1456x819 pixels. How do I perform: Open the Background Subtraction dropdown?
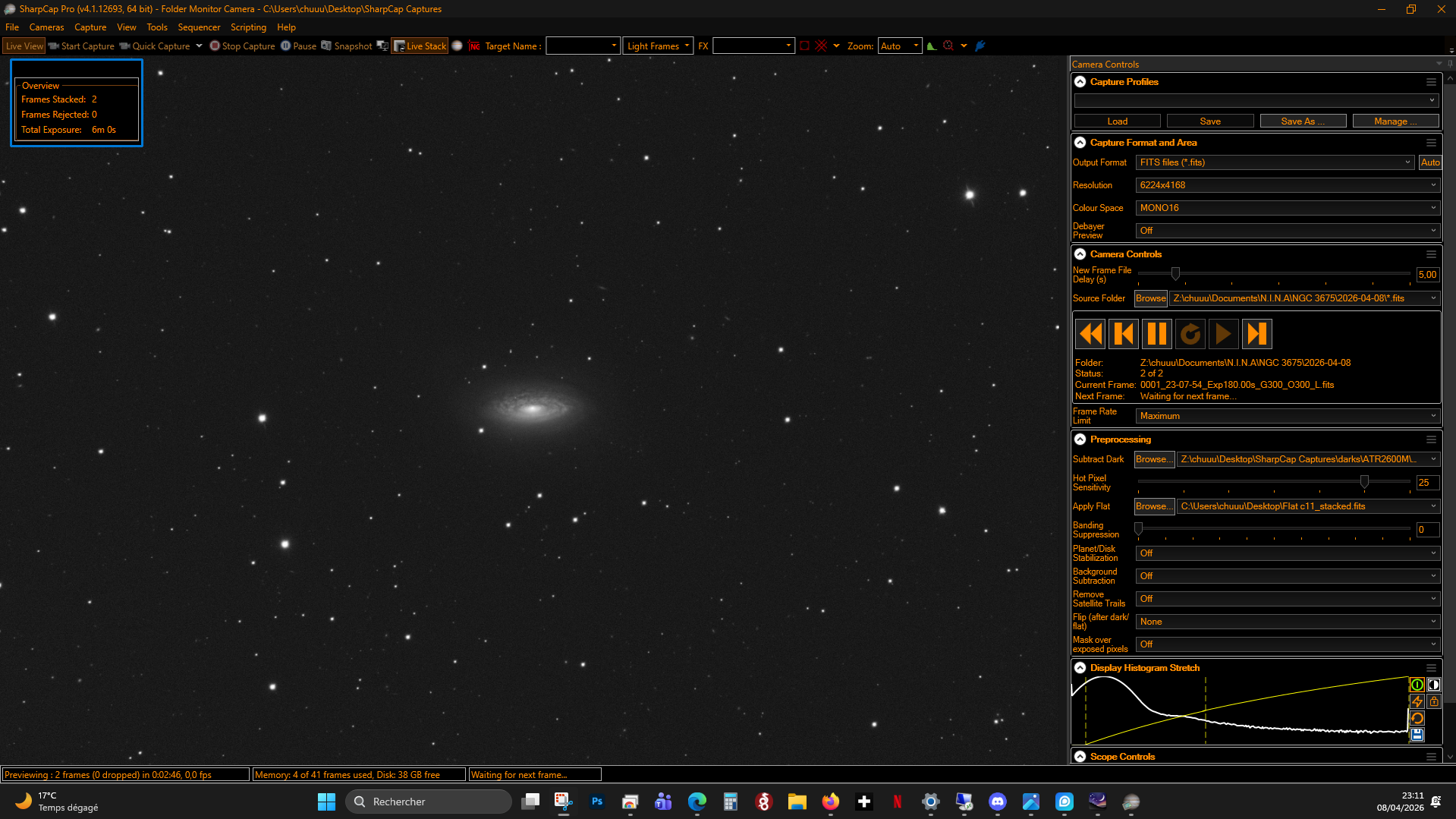pos(1288,576)
